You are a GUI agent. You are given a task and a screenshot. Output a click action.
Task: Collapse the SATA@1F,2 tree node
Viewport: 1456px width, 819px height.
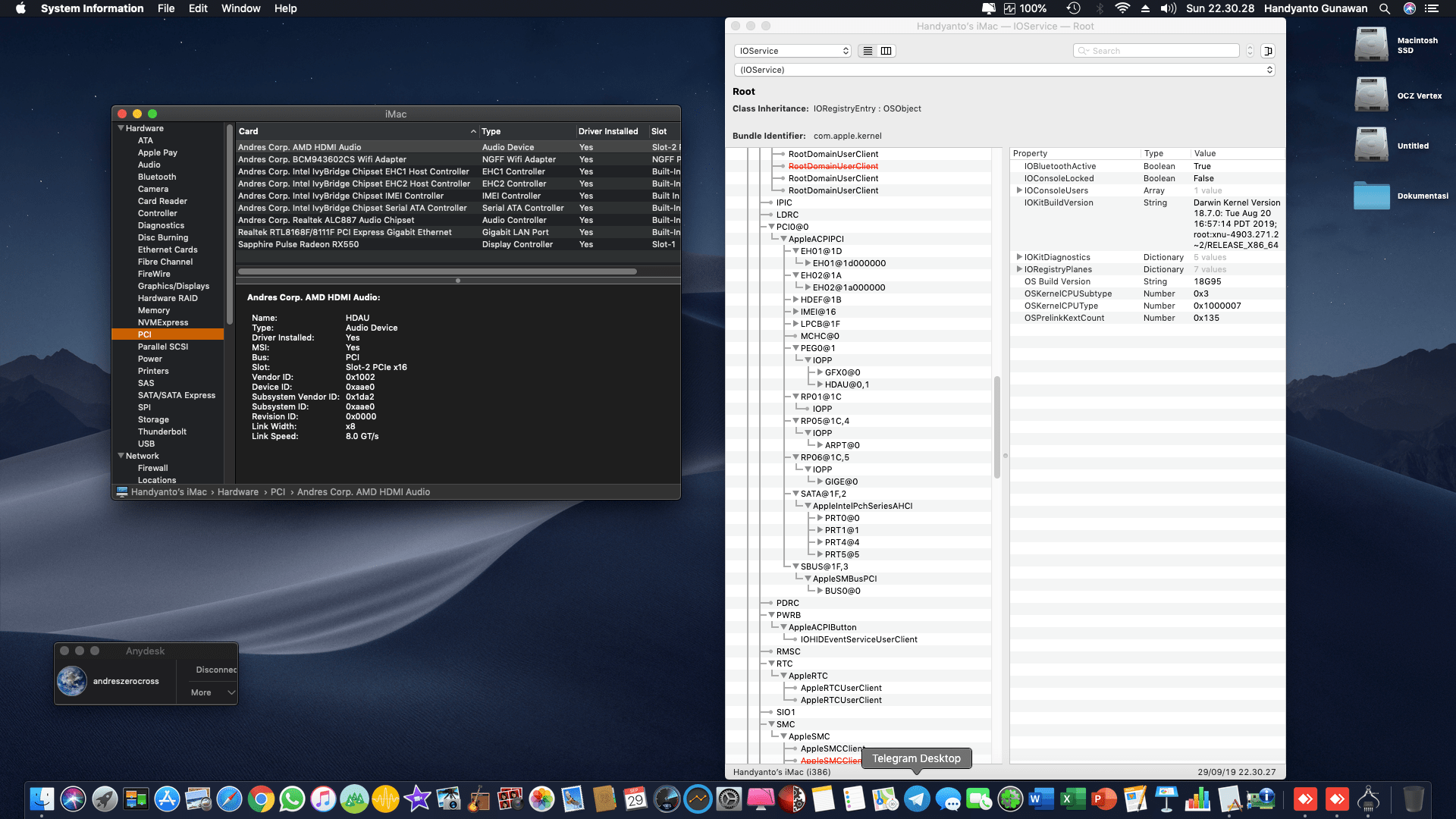[x=795, y=493]
